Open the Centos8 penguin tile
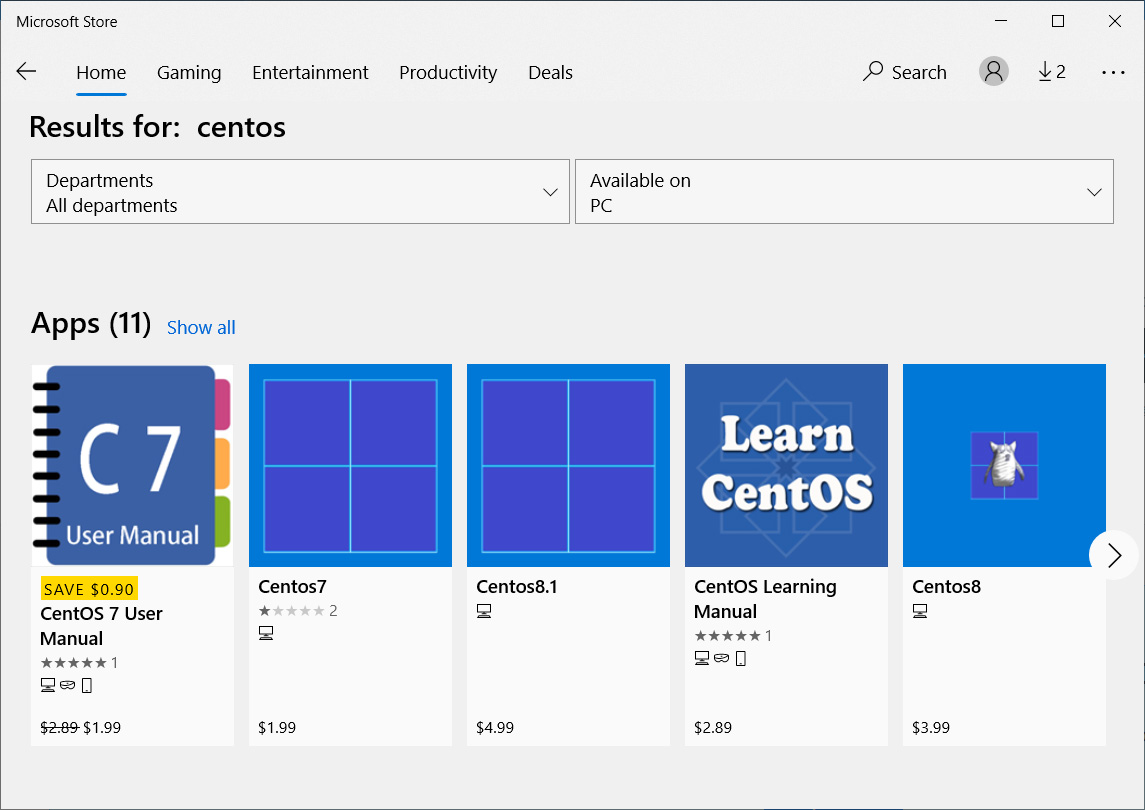The height and width of the screenshot is (810, 1145). tap(1004, 465)
